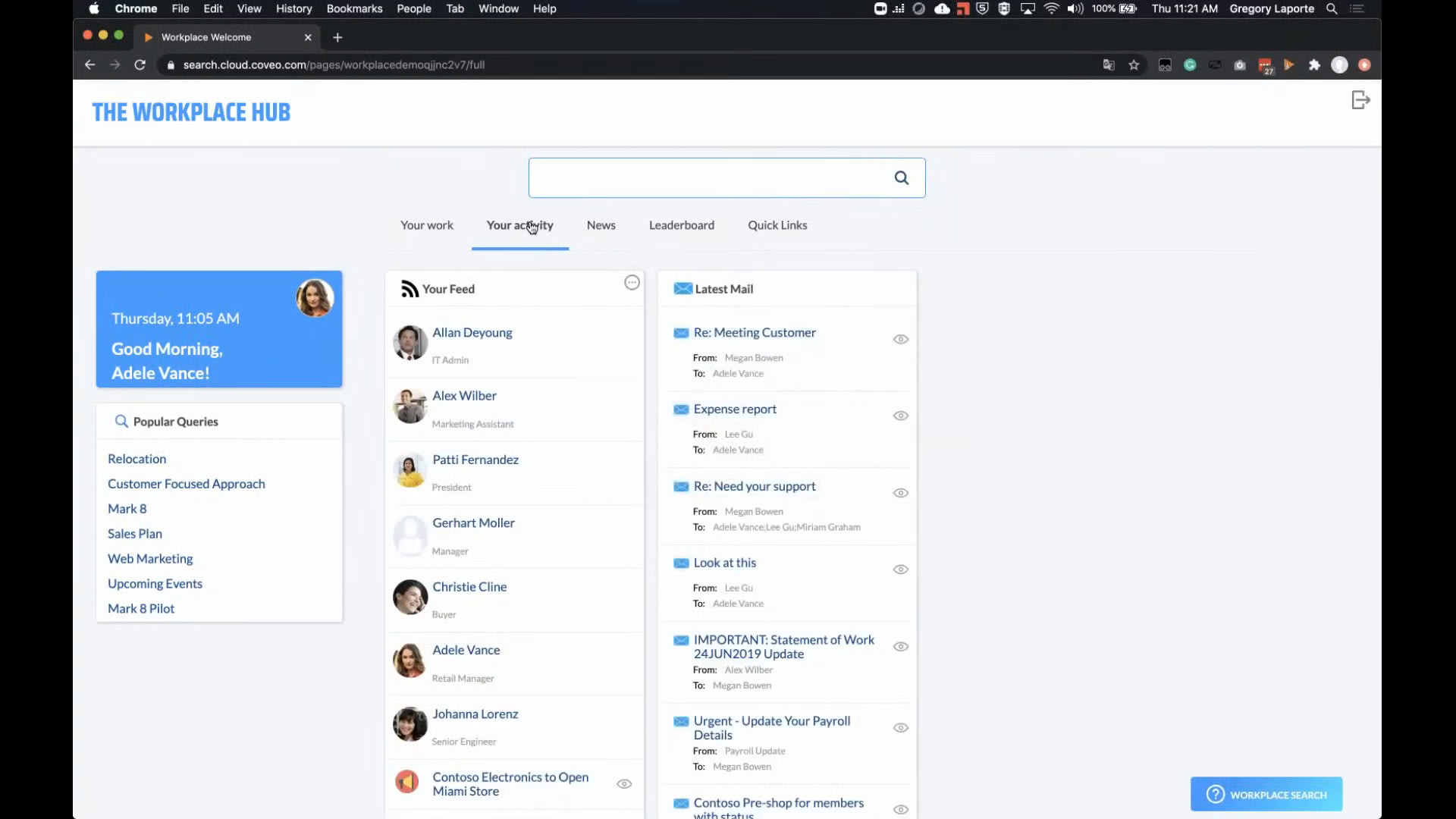Open Adele Vance's feed profile link
Screen dimensions: 1456x819
point(466,651)
